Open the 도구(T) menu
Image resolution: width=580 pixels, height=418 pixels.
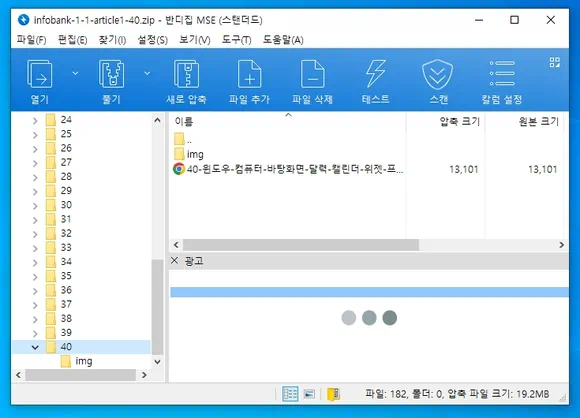pos(236,40)
